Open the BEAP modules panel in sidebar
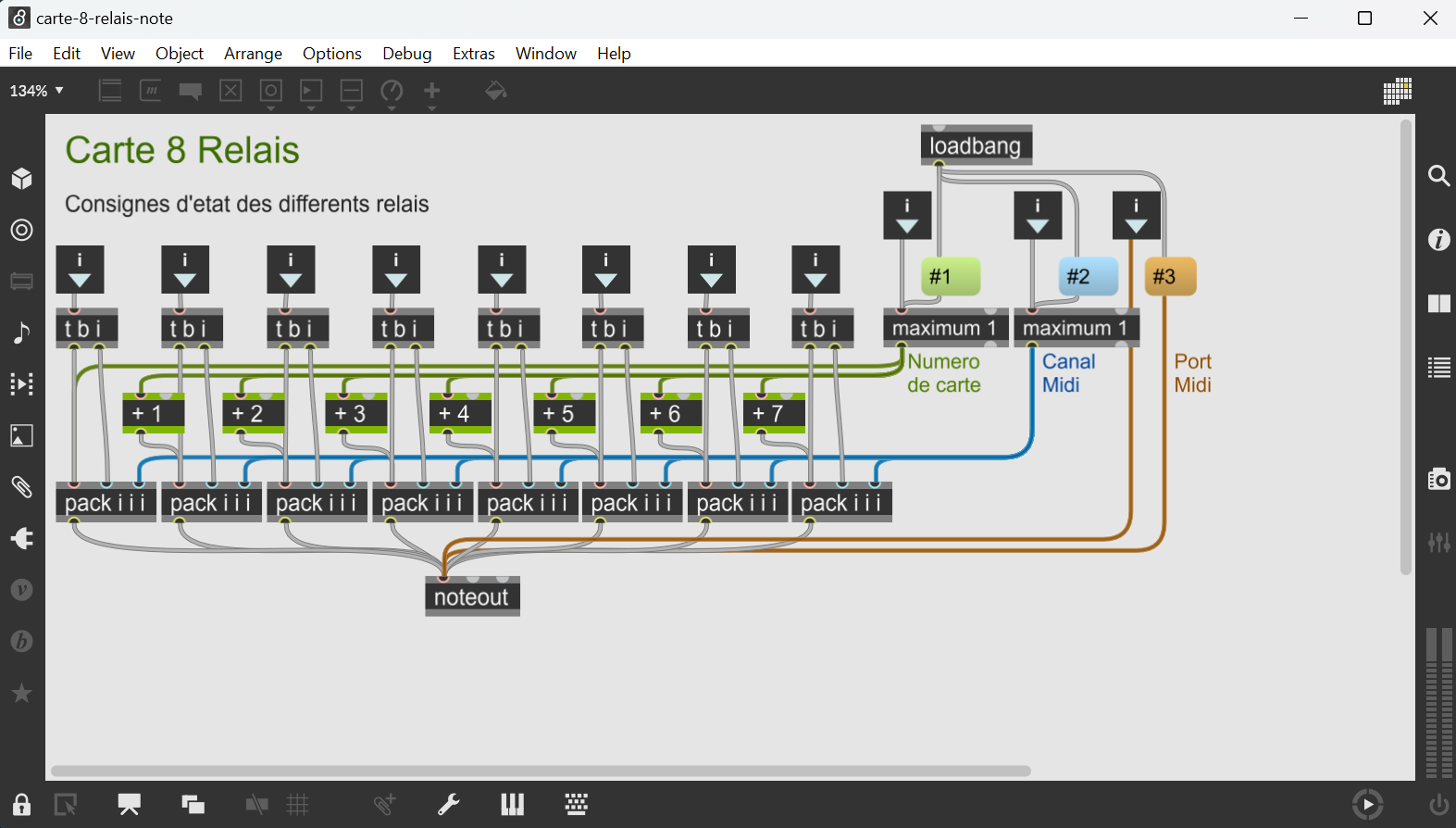Image resolution: width=1456 pixels, height=828 pixels. pyautogui.click(x=22, y=641)
